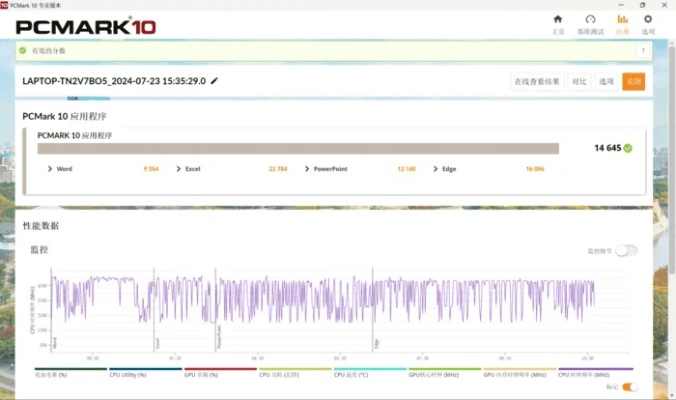Click the pencil icon to rename result

pyautogui.click(x=214, y=81)
